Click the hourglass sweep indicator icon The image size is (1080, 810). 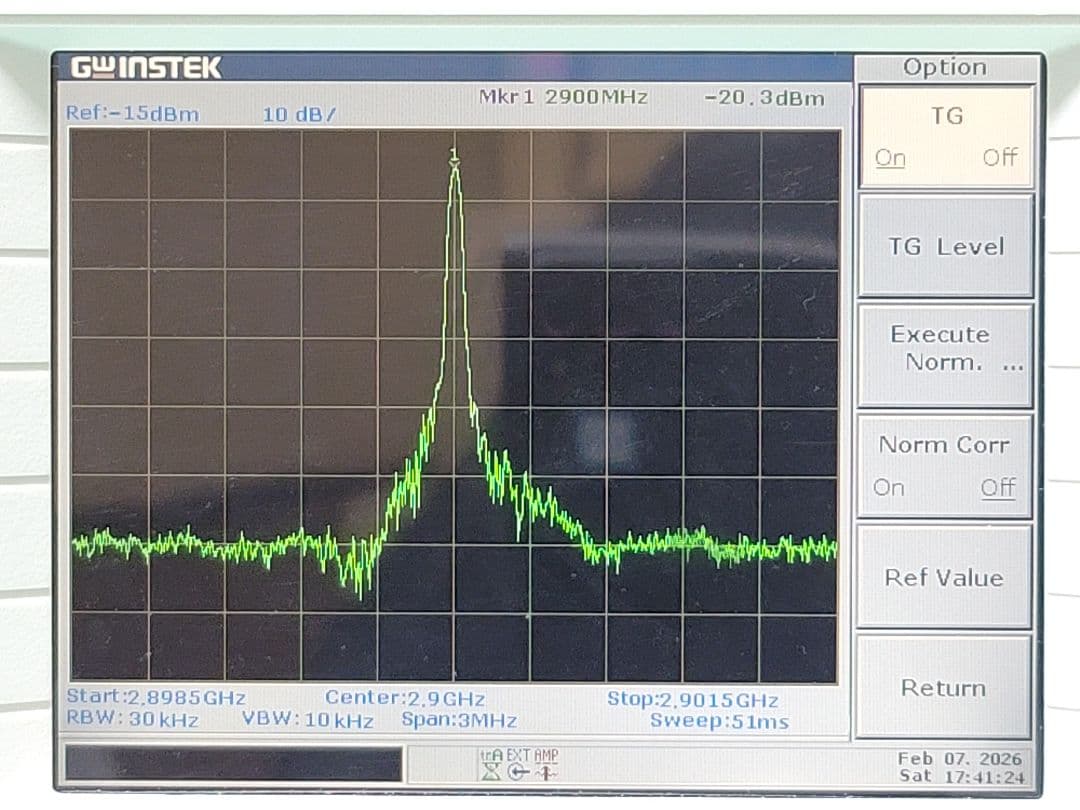490,772
